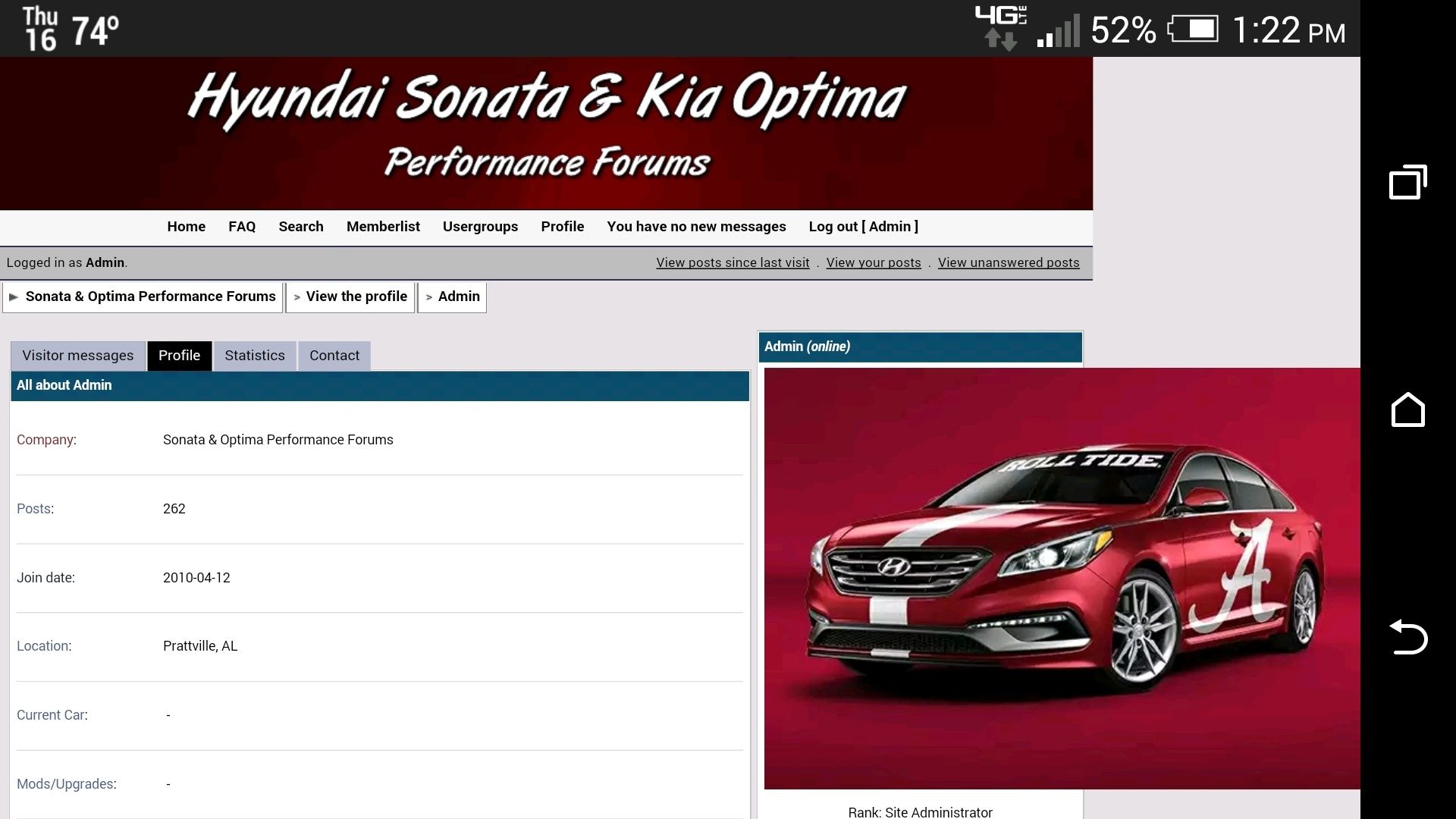Image resolution: width=1456 pixels, height=819 pixels.
Task: Open the Home menu link
Action: (187, 227)
